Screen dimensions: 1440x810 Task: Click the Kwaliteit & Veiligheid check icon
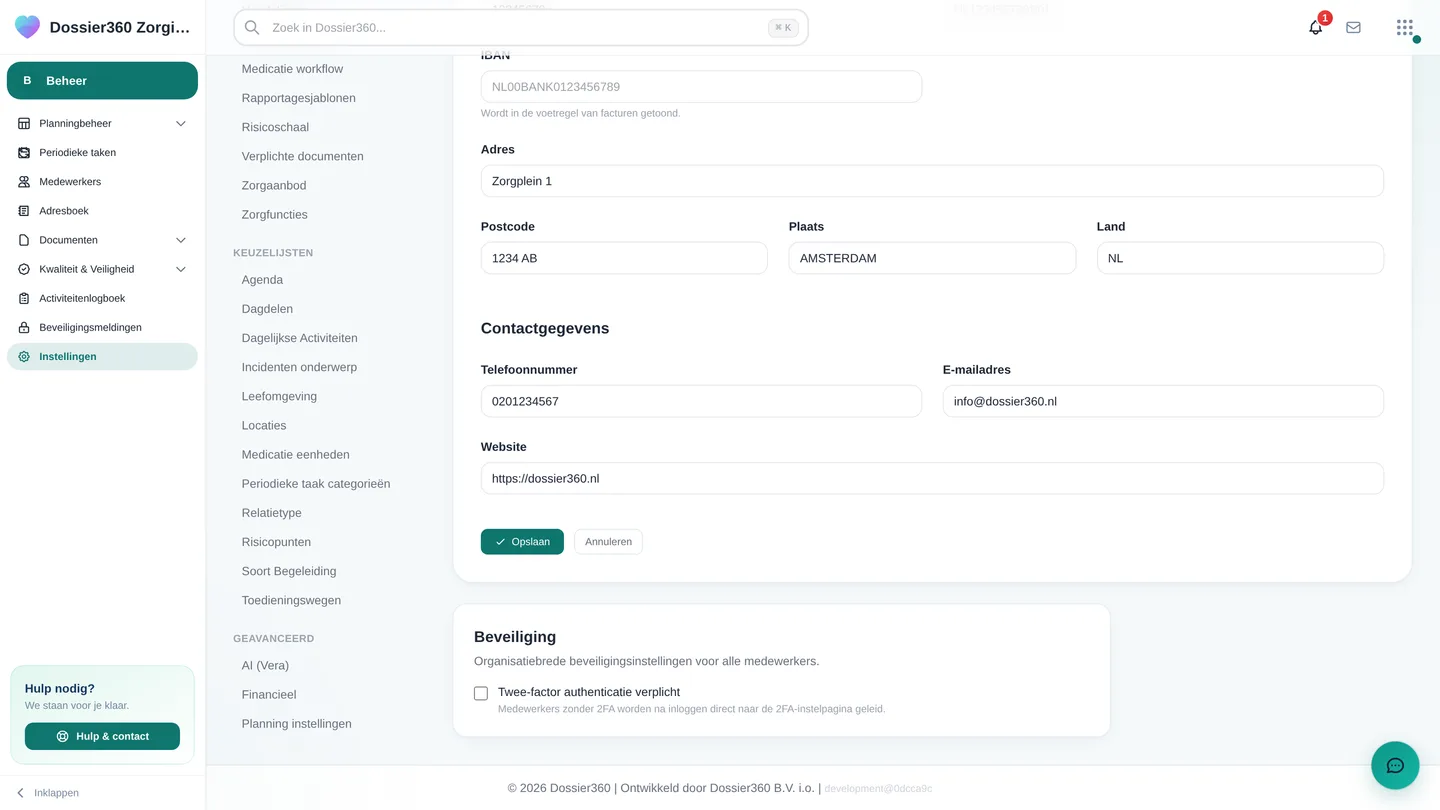[x=24, y=269]
